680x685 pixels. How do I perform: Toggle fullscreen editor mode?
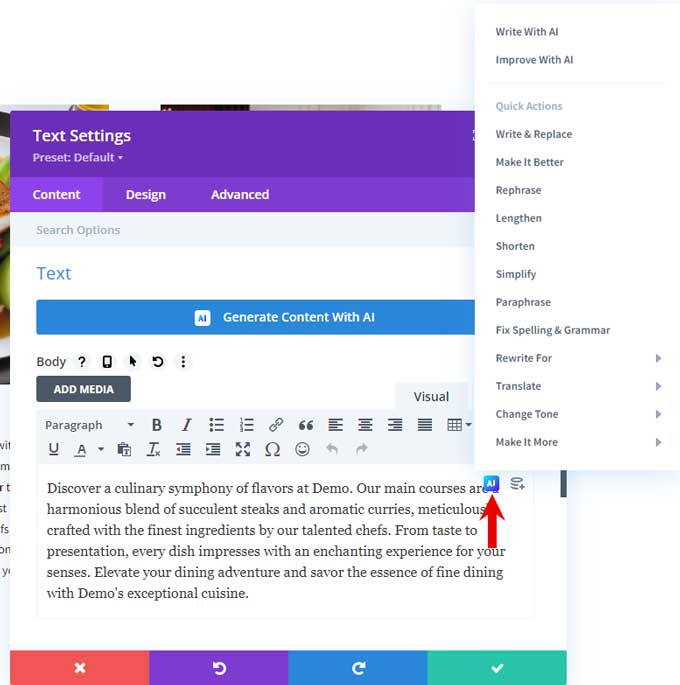pyautogui.click(x=243, y=449)
